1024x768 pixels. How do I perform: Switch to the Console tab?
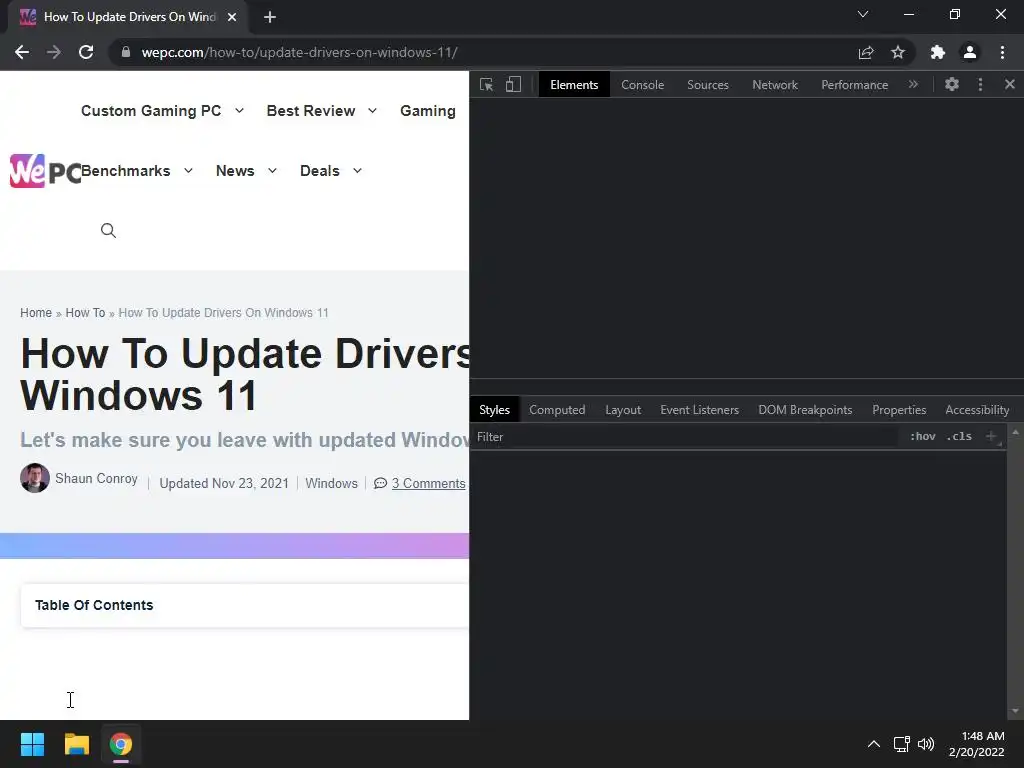[643, 85]
